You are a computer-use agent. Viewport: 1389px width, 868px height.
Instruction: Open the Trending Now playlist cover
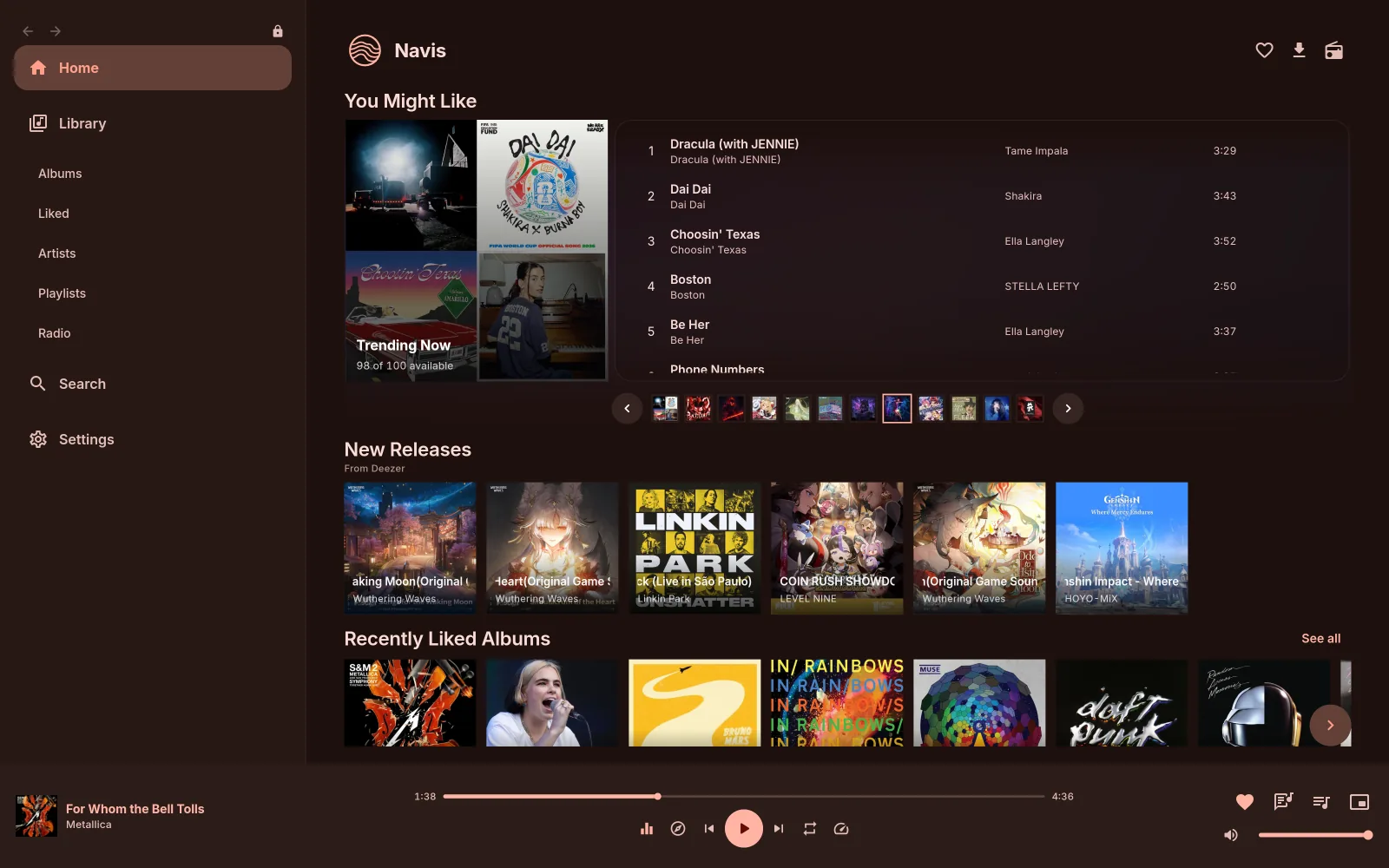tap(477, 251)
